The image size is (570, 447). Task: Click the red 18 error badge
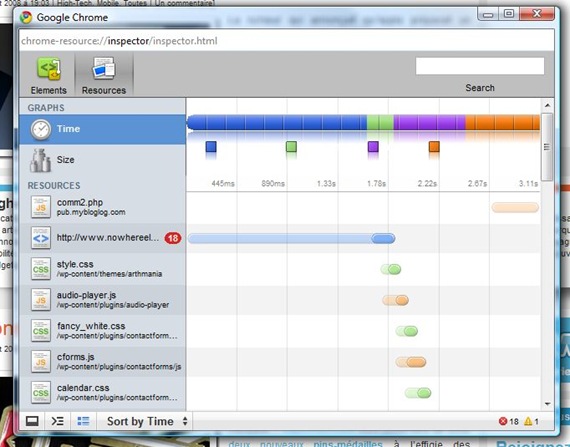[173, 238]
